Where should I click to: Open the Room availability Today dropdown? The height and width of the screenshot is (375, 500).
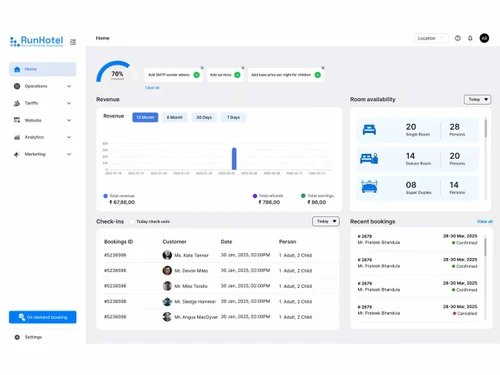[477, 99]
